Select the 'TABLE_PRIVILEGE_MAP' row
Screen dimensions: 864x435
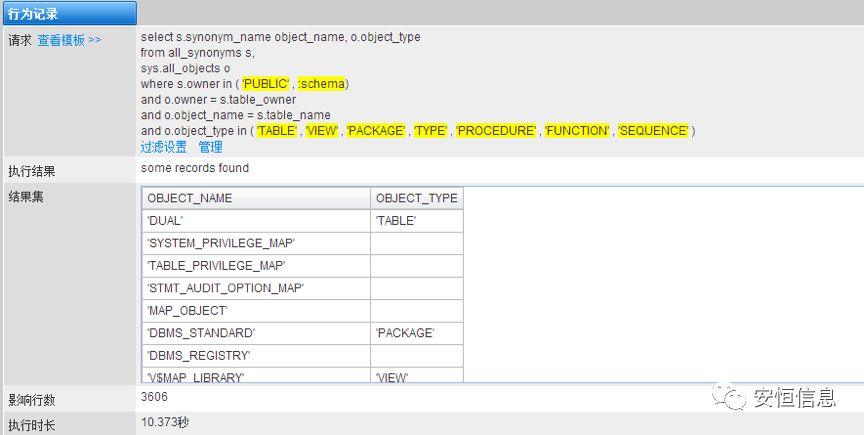point(303,266)
